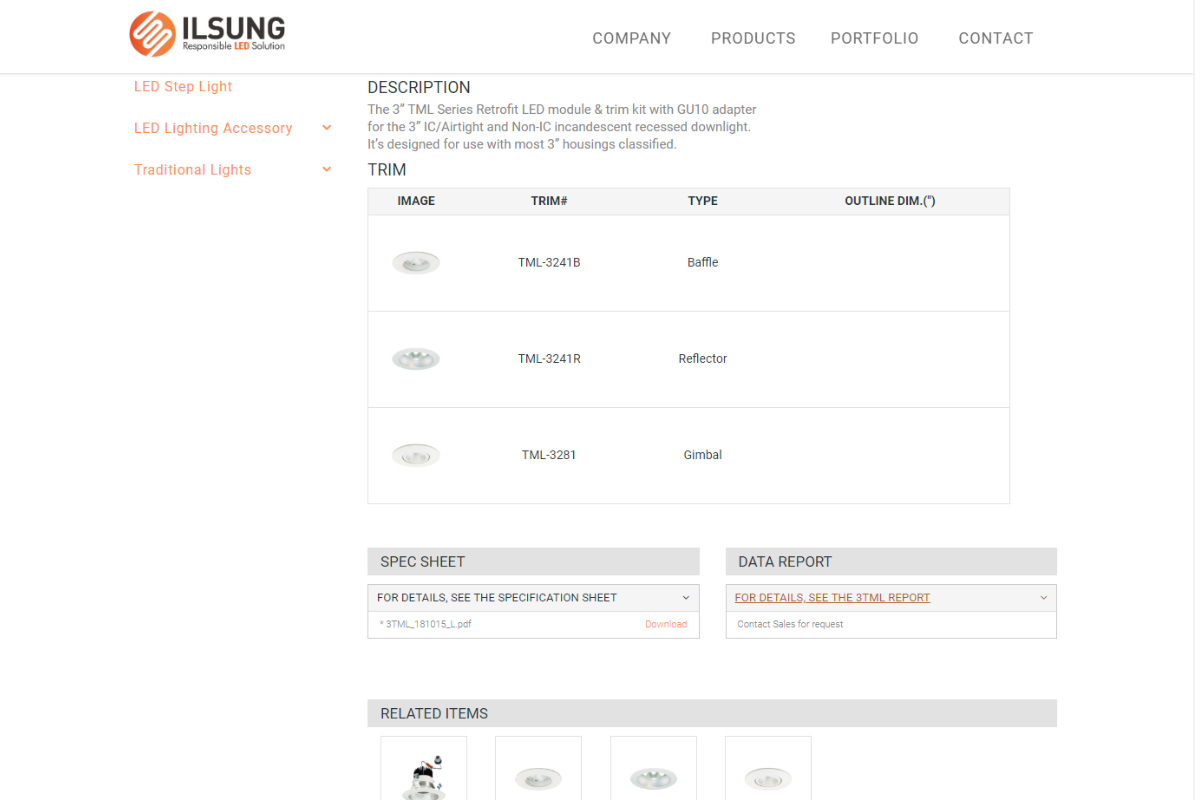Toggle the 3TML report dropdown arrow
Screen dimensions: 1200x800
point(1044,598)
